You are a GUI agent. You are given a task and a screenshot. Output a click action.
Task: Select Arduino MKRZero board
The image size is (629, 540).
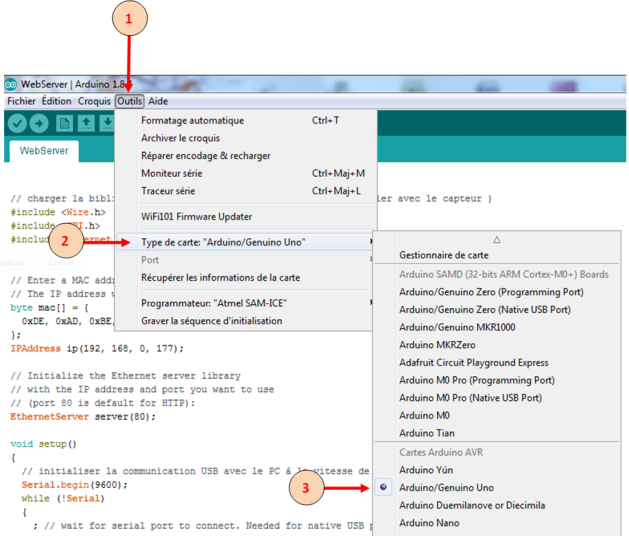[x=497, y=345]
